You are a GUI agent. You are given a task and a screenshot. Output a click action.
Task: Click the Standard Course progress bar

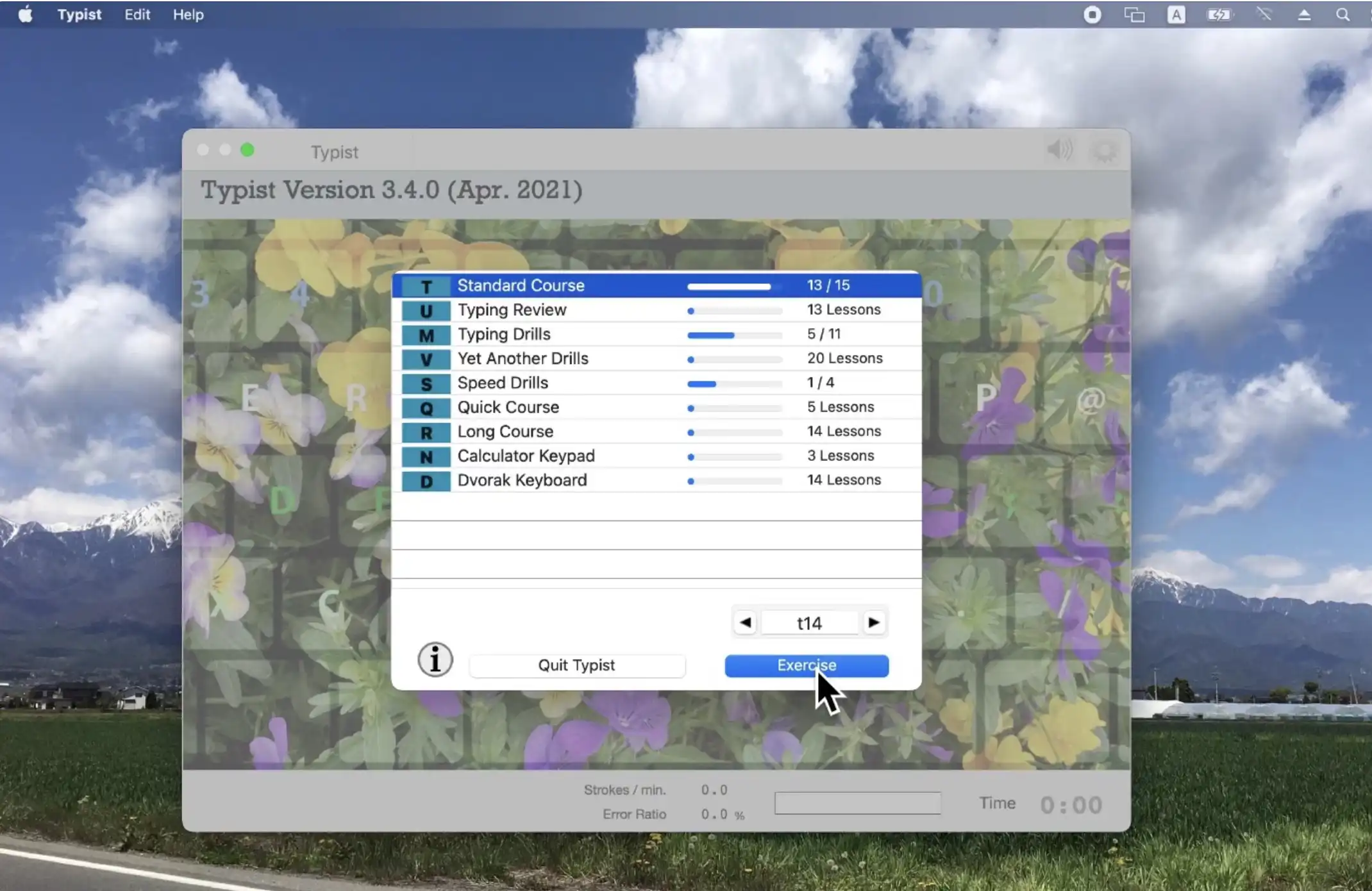pyautogui.click(x=735, y=287)
